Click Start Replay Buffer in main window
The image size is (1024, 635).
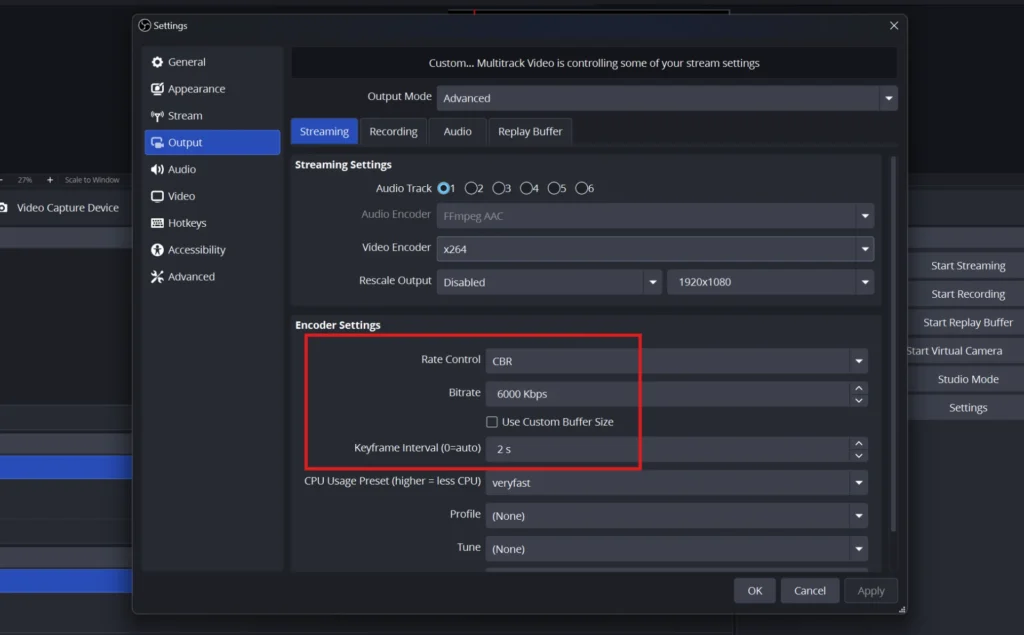[x=967, y=323]
